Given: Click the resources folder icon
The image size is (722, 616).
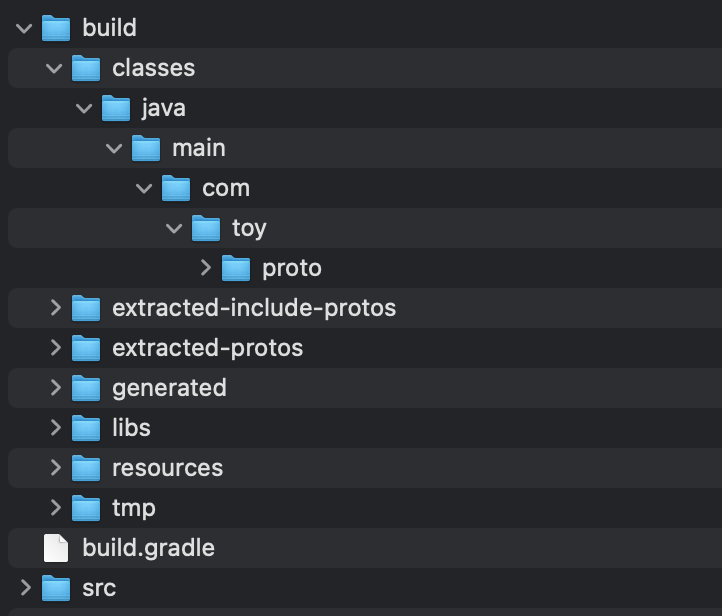Looking at the screenshot, I should [86, 468].
